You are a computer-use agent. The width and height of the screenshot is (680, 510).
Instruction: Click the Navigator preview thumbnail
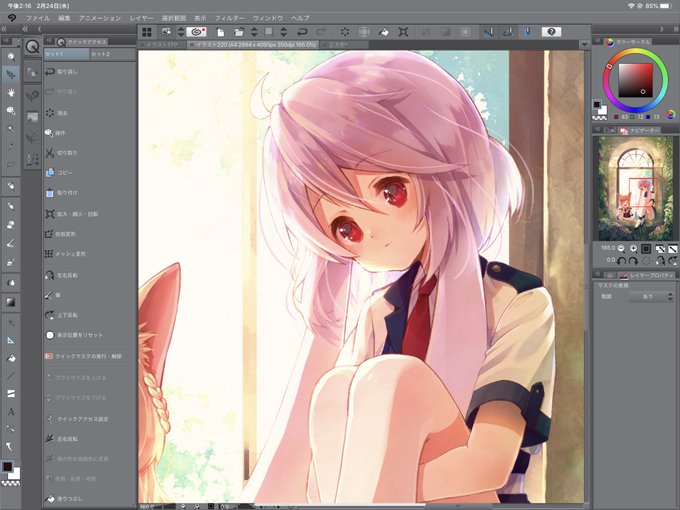(636, 188)
